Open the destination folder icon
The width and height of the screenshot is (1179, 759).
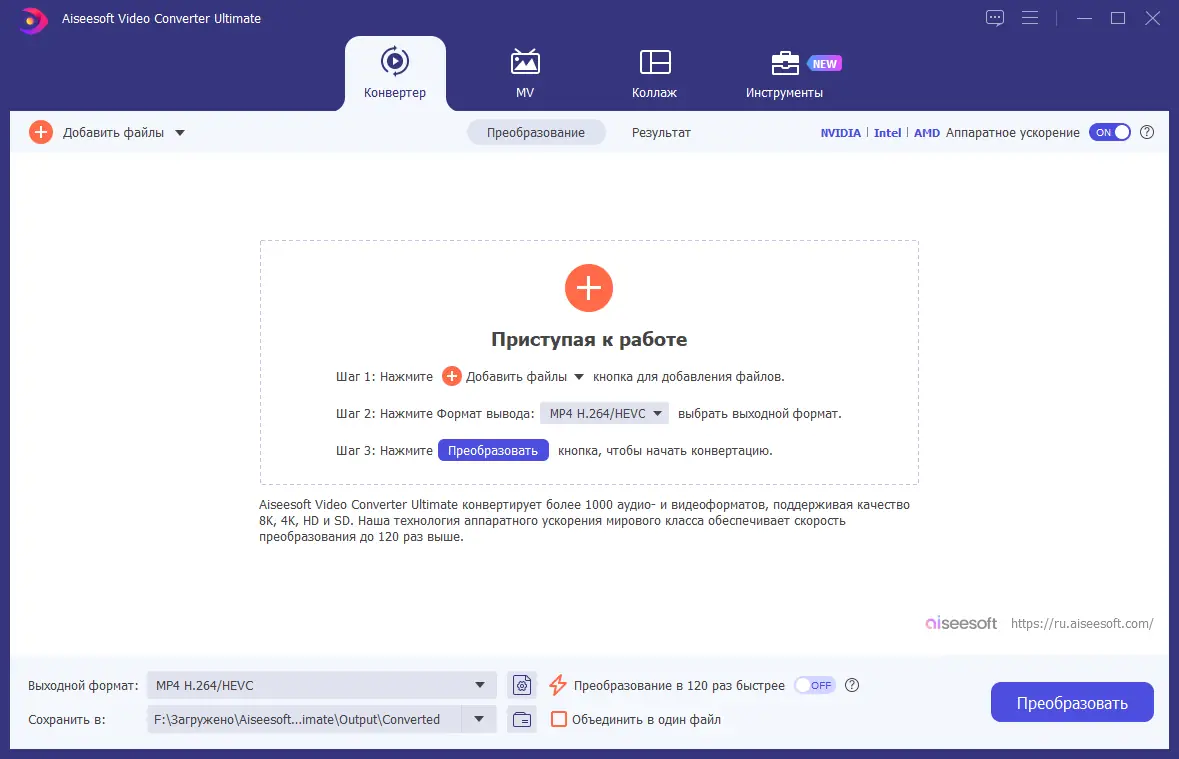[x=521, y=719]
